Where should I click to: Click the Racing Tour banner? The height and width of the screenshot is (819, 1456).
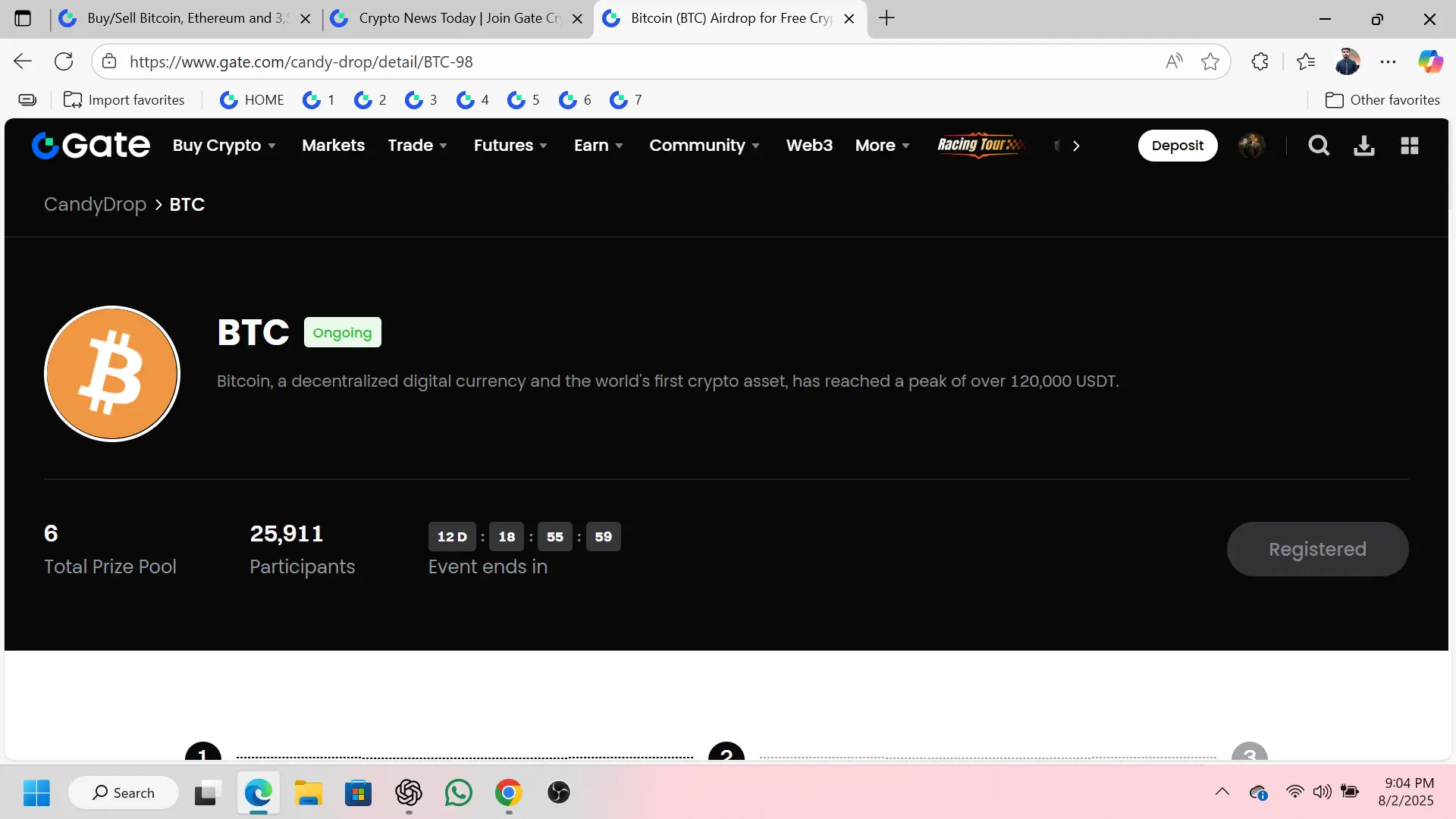click(x=981, y=145)
